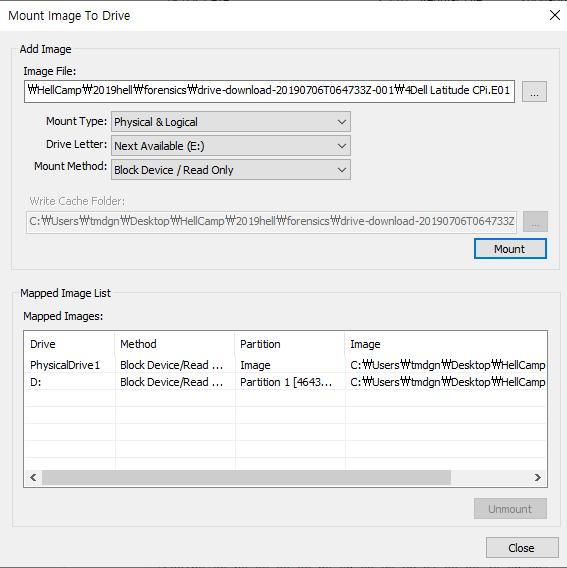Click the Image partition cell of PhysicalDrive1 row

tap(290, 365)
